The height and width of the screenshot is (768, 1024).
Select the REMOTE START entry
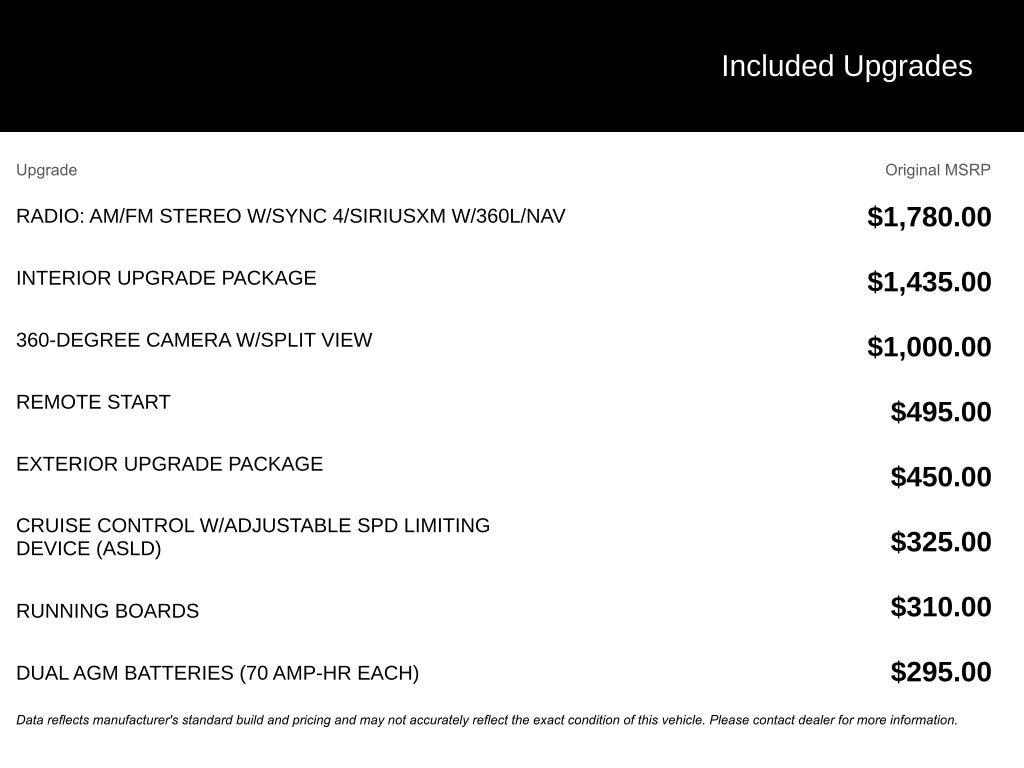point(93,402)
